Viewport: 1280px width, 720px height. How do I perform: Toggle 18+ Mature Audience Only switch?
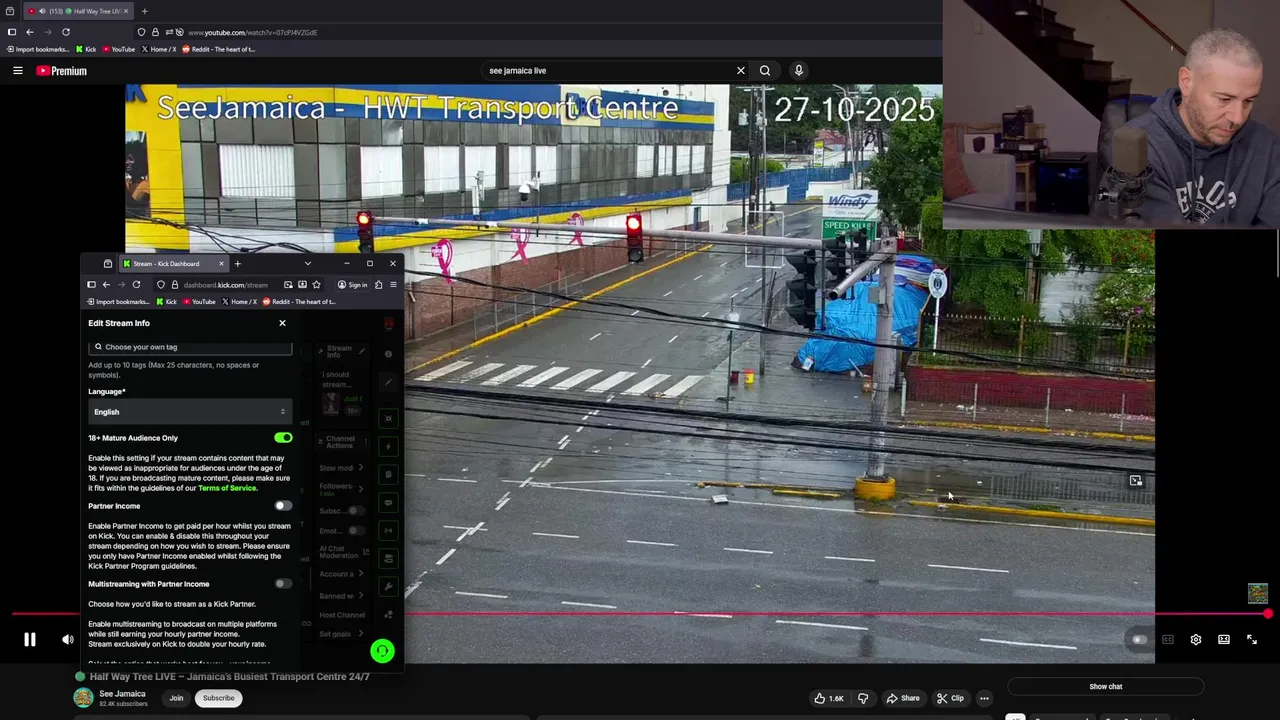click(x=283, y=438)
